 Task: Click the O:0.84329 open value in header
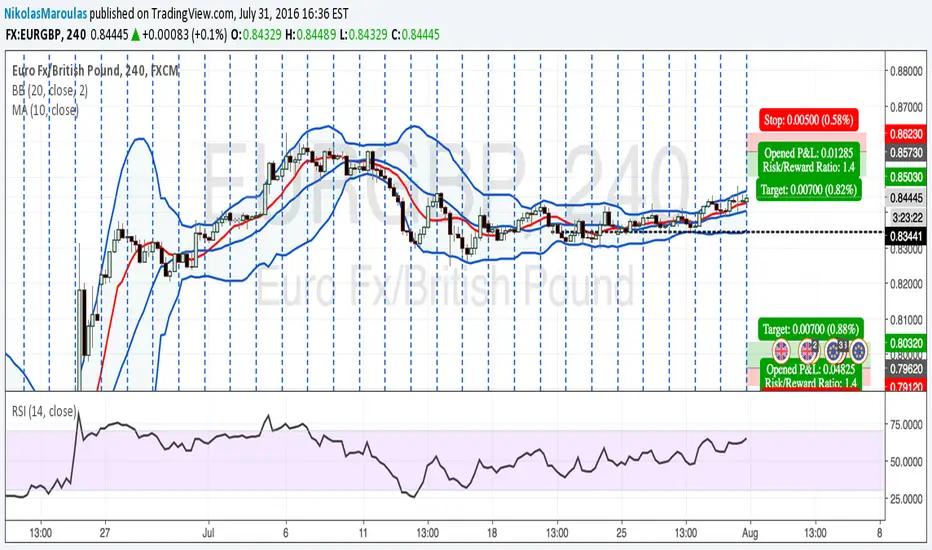(x=256, y=34)
